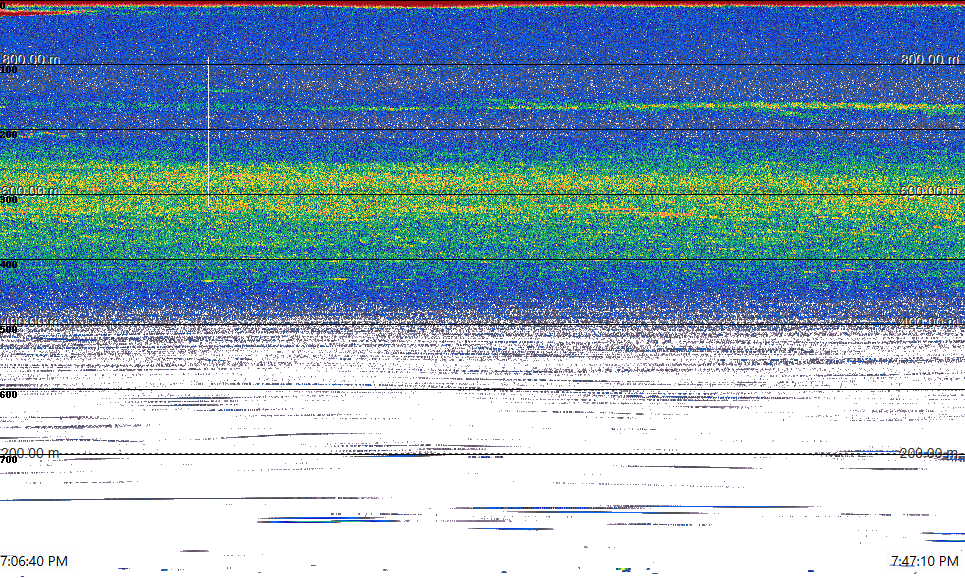The image size is (965, 578).
Task: Select the 400 depth scale label
Action: click(x=9, y=265)
